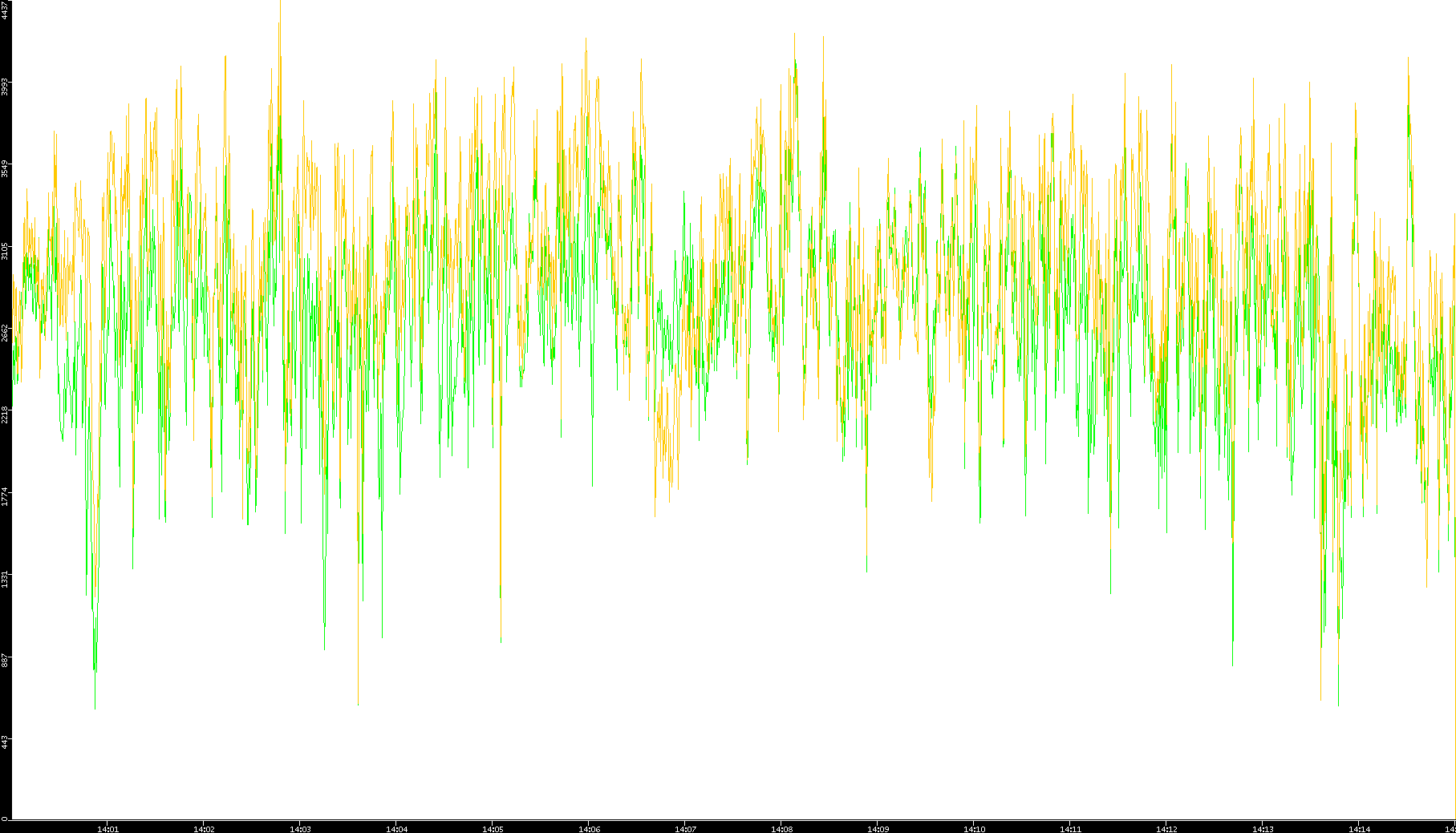Click the 14:01 time axis label
This screenshot has width=1456, height=833.
tap(107, 829)
